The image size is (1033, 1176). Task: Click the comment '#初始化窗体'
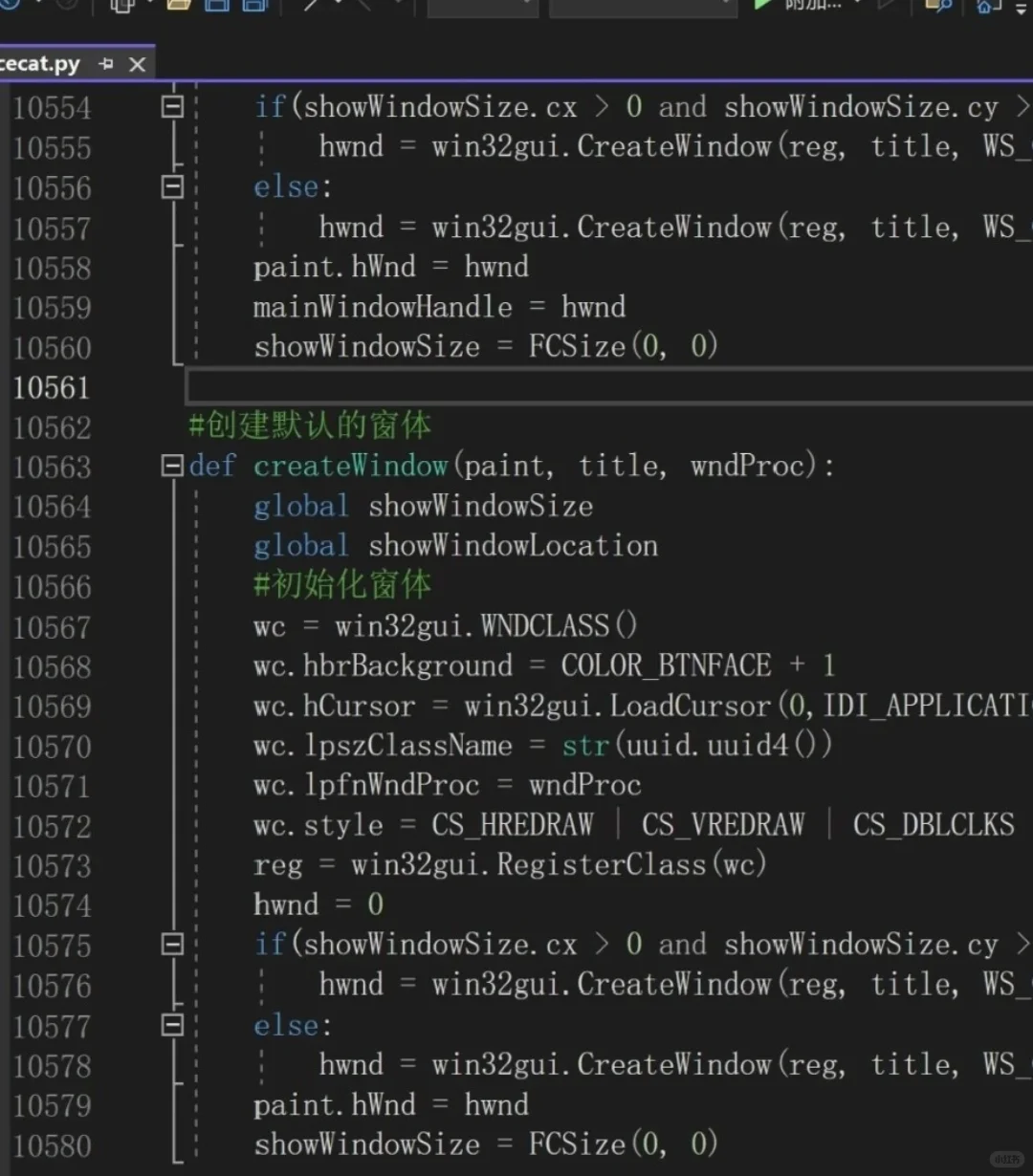coord(342,584)
